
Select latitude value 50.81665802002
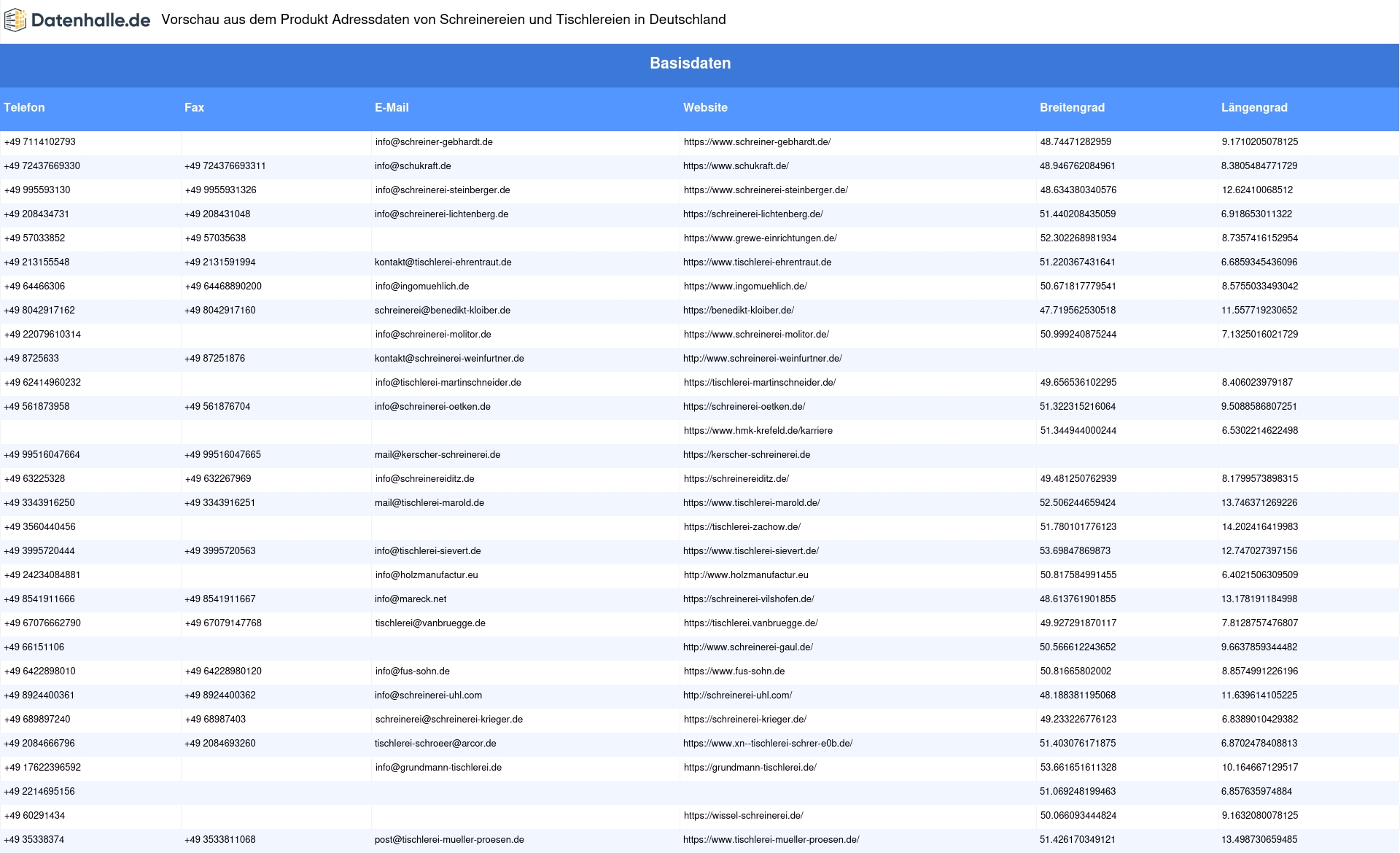pos(1076,671)
